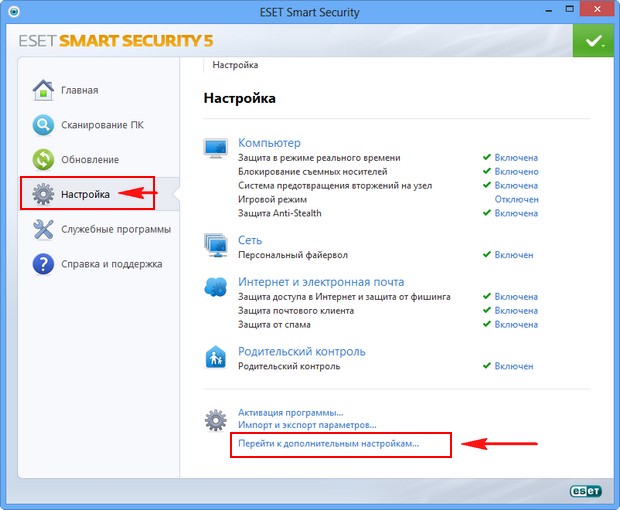Click the Настройка breadcrumb at top
The height and width of the screenshot is (510, 620).
(235, 65)
